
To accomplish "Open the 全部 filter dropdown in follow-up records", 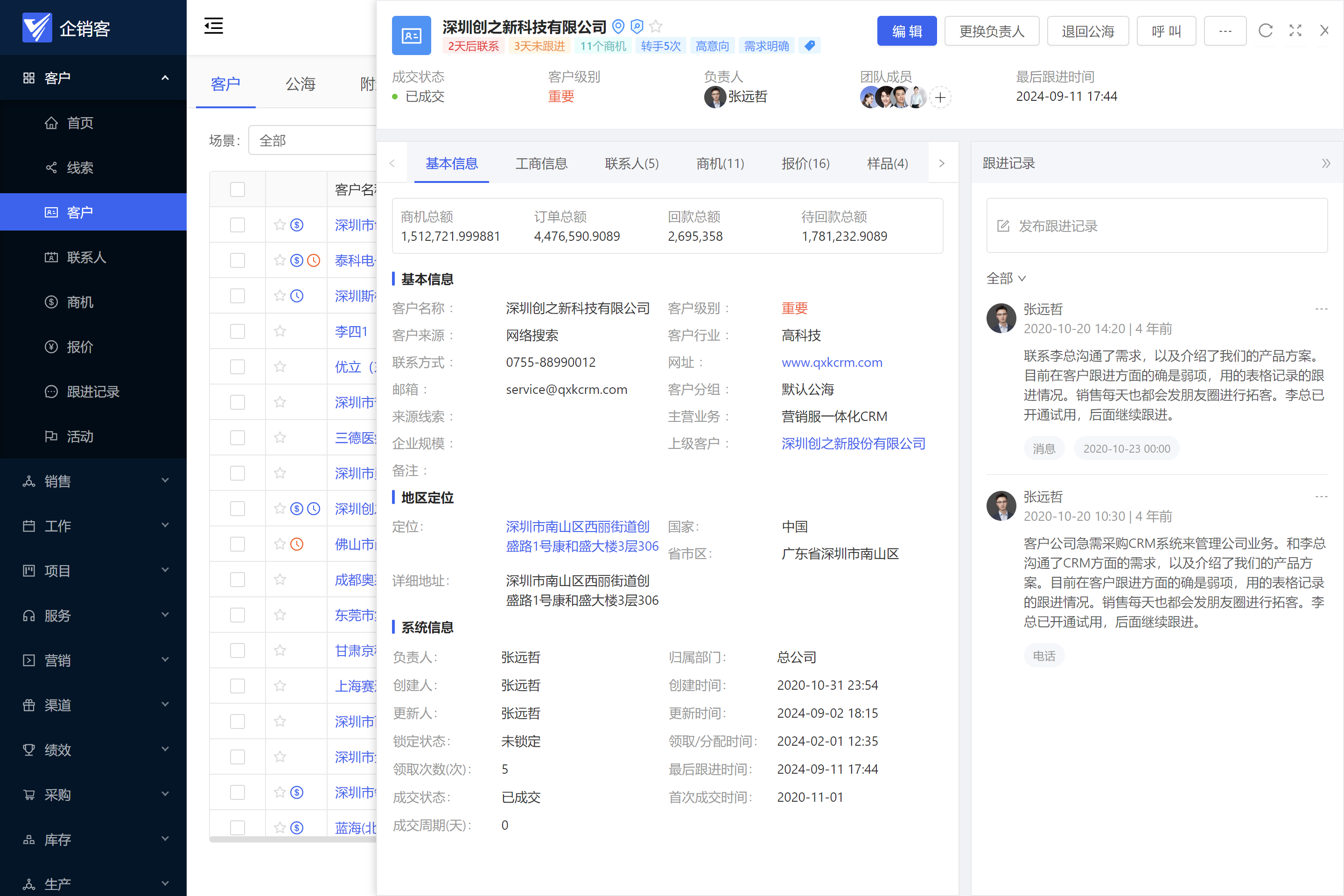I will coord(1006,278).
